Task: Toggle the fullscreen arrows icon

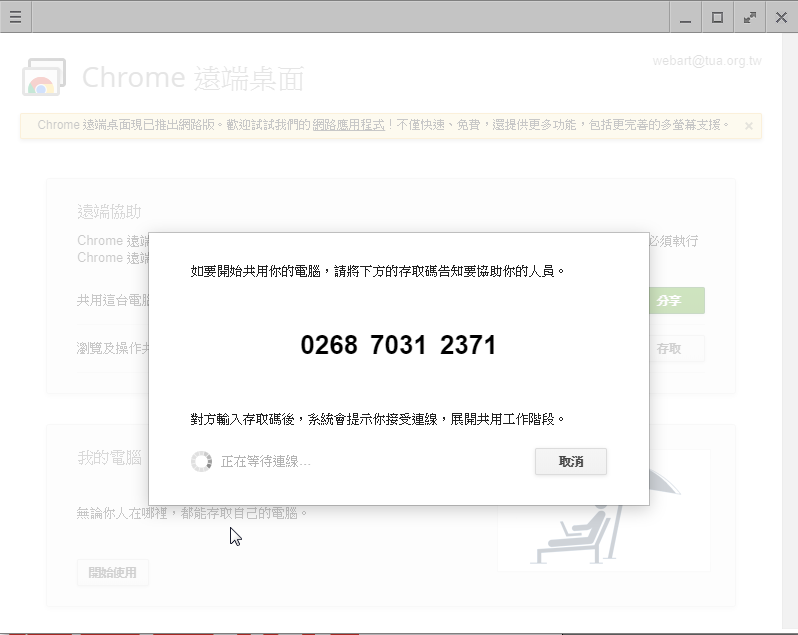Action: pos(749,17)
